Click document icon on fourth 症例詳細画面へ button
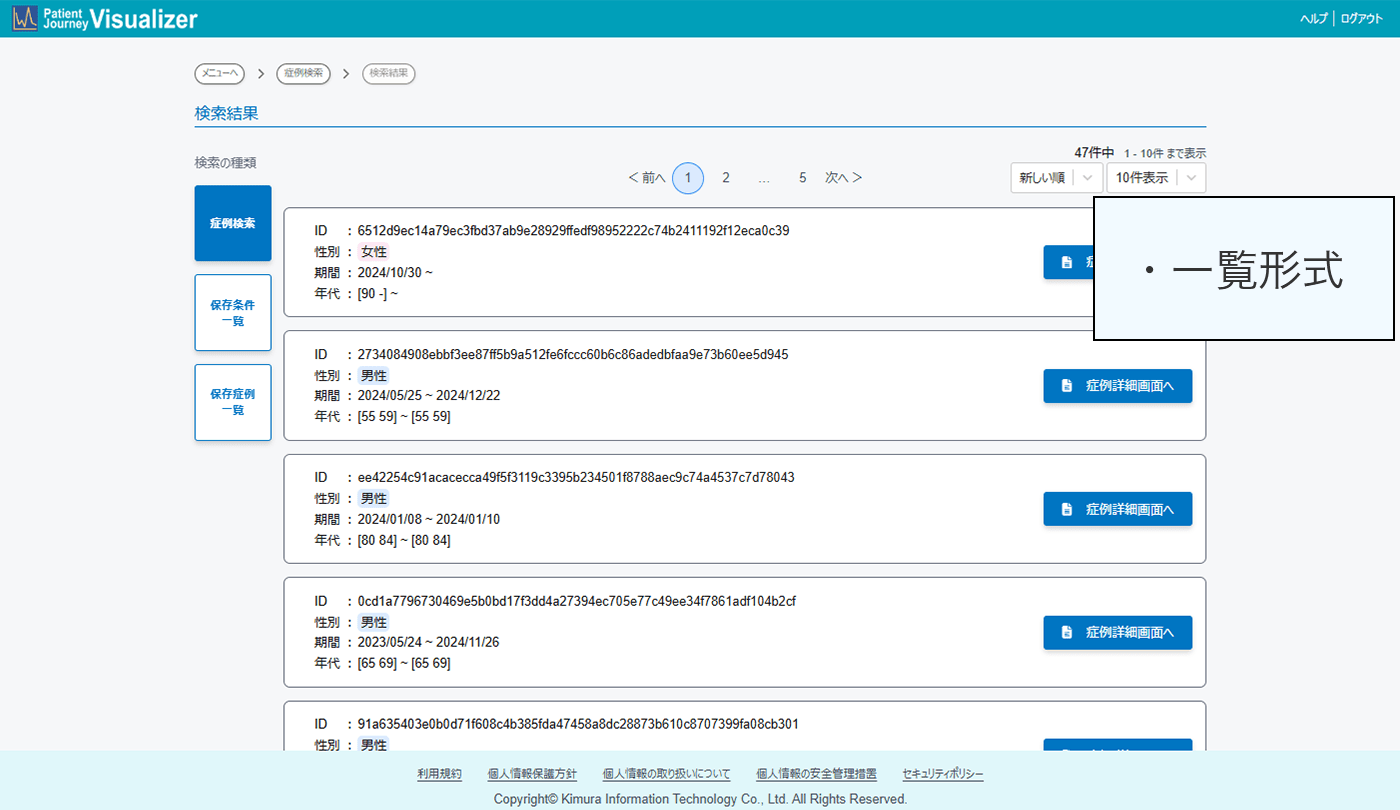1400x810 pixels. [x=1067, y=632]
